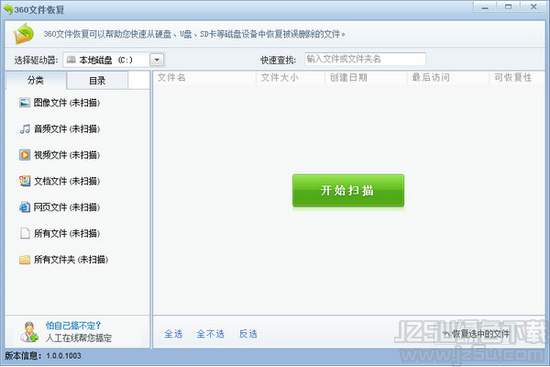Screen dimensions: 550x367
Task: Sort by the 文件大小 column header
Action: 291,78
